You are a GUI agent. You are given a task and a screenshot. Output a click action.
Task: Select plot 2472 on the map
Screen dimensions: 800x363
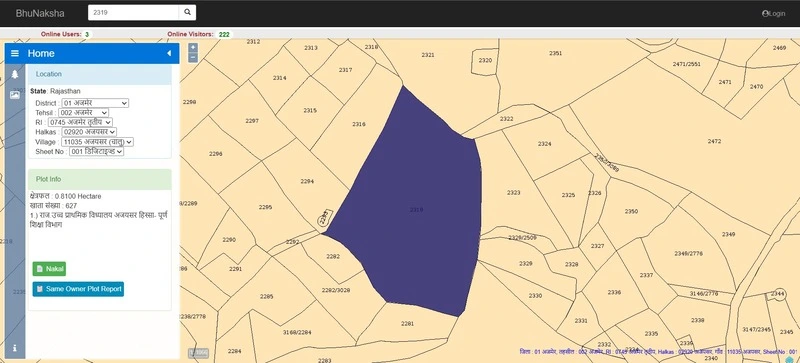[714, 141]
